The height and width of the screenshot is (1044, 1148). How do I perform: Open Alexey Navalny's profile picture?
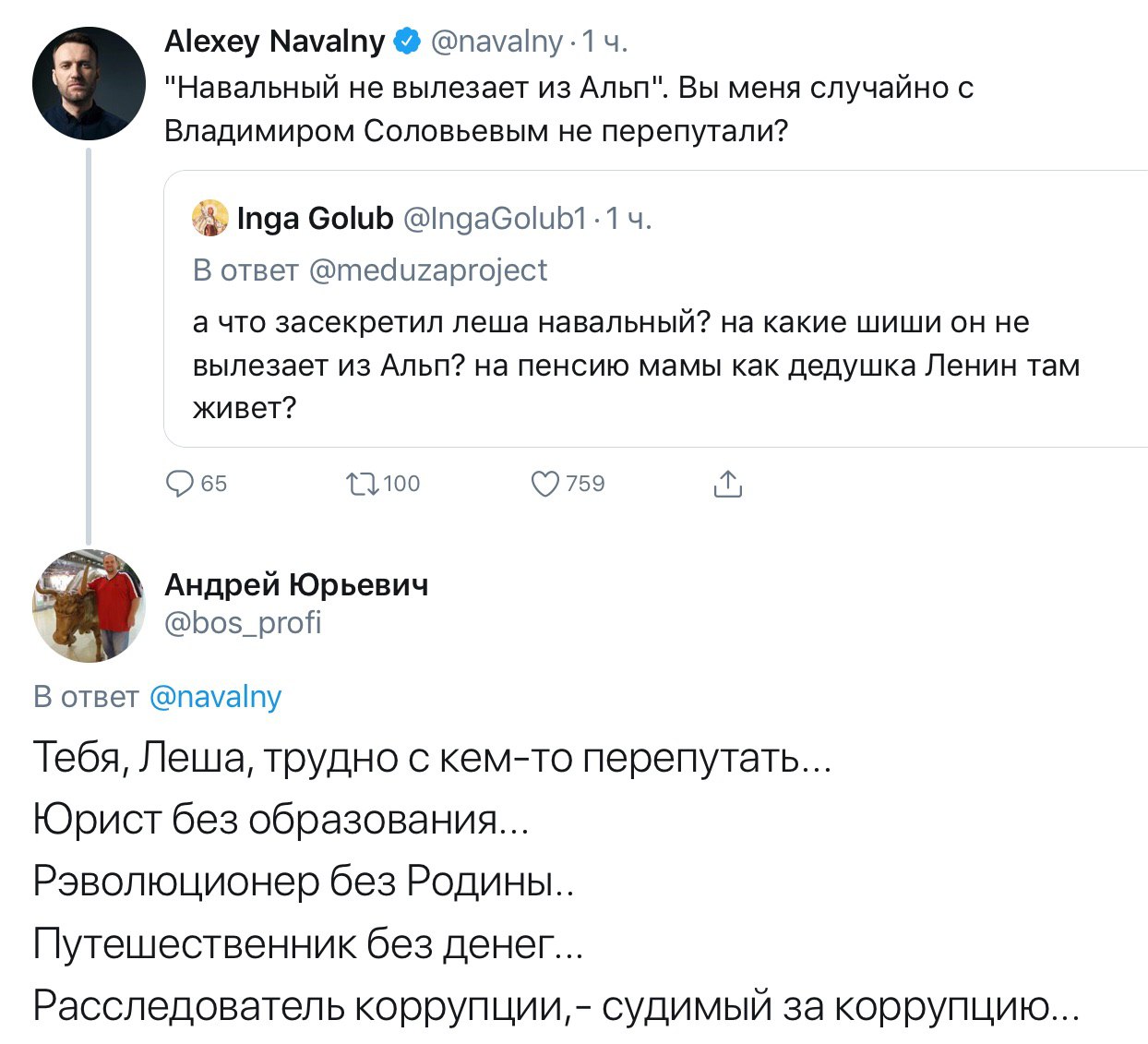pyautogui.click(x=89, y=84)
